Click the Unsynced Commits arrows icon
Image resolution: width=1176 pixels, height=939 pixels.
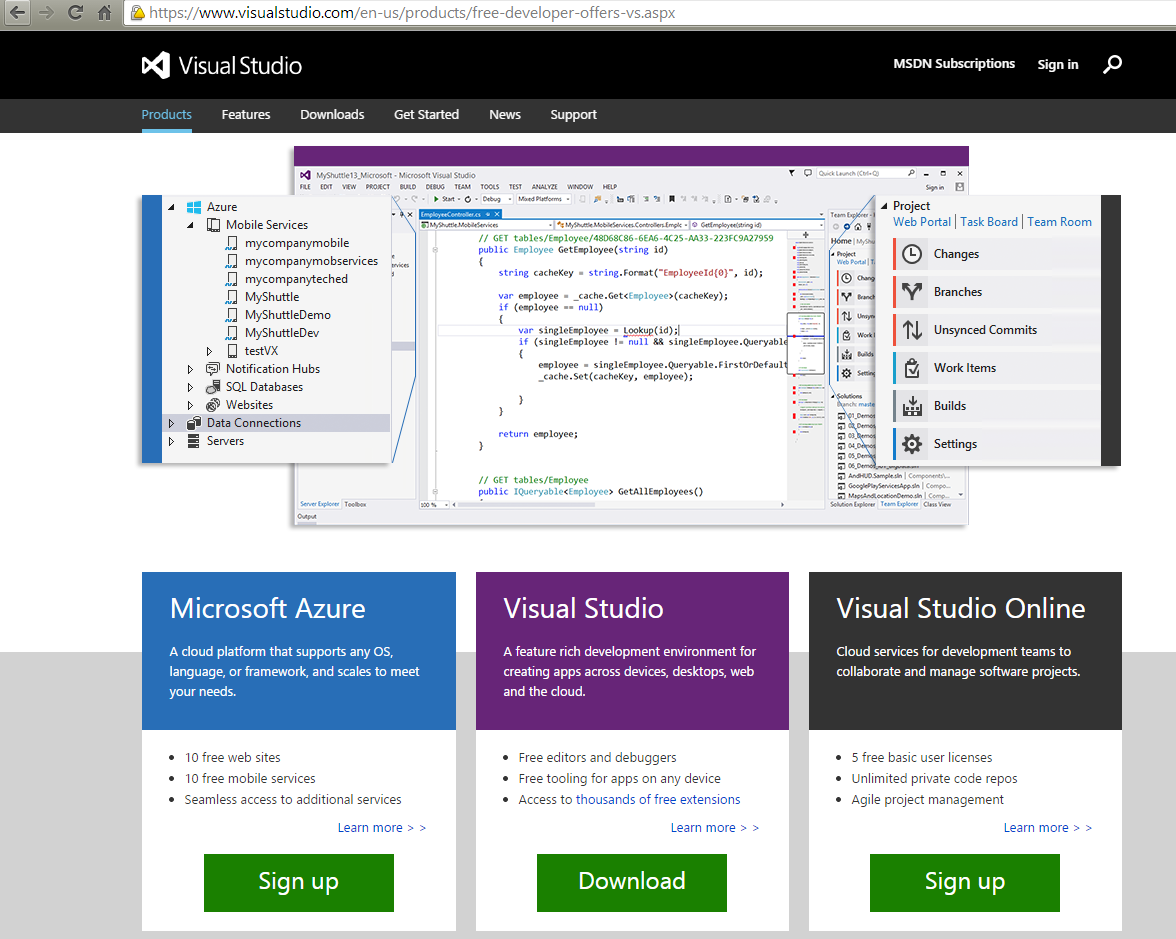click(912, 330)
